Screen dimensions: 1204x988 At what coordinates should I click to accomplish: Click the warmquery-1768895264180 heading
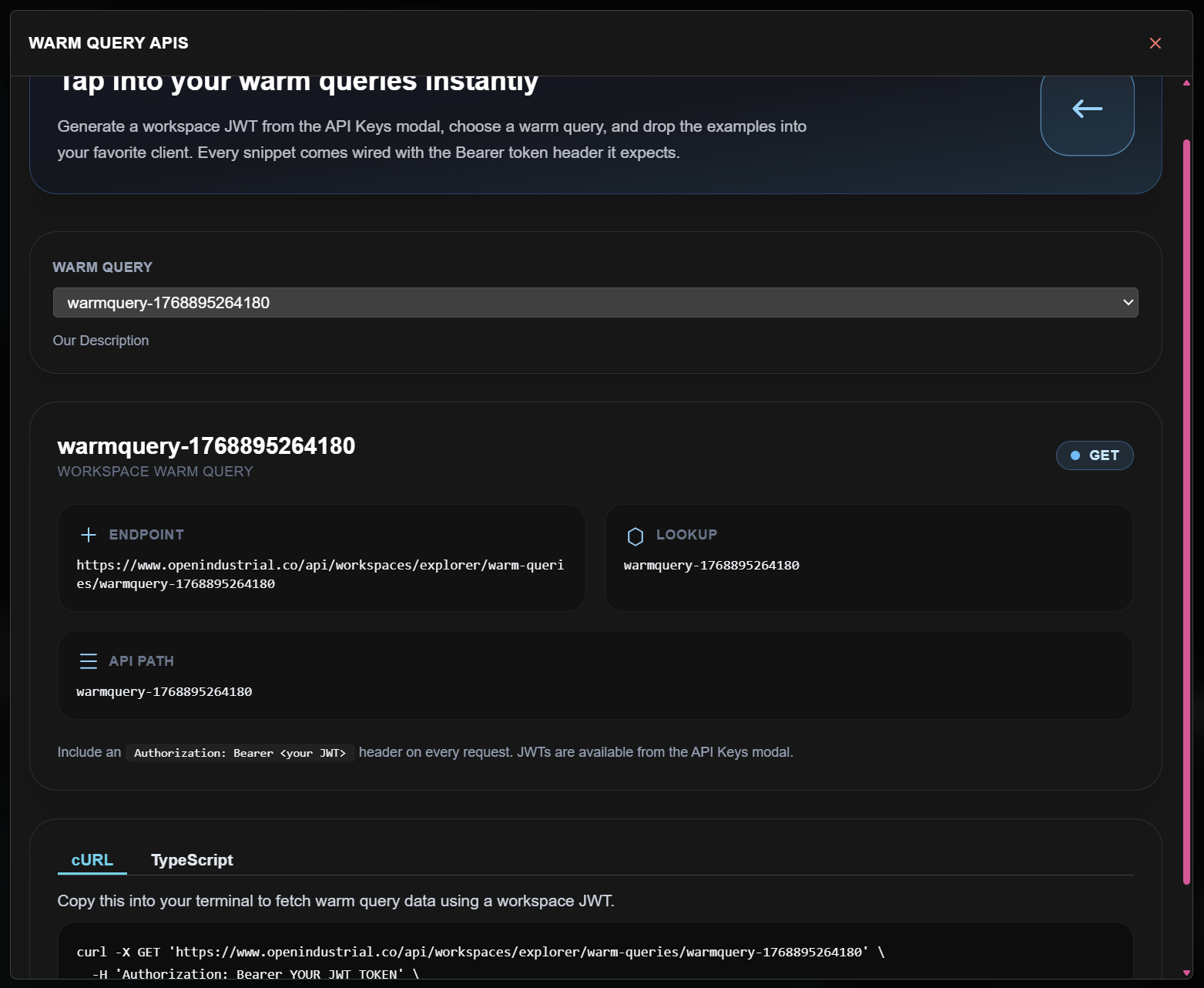tap(206, 446)
